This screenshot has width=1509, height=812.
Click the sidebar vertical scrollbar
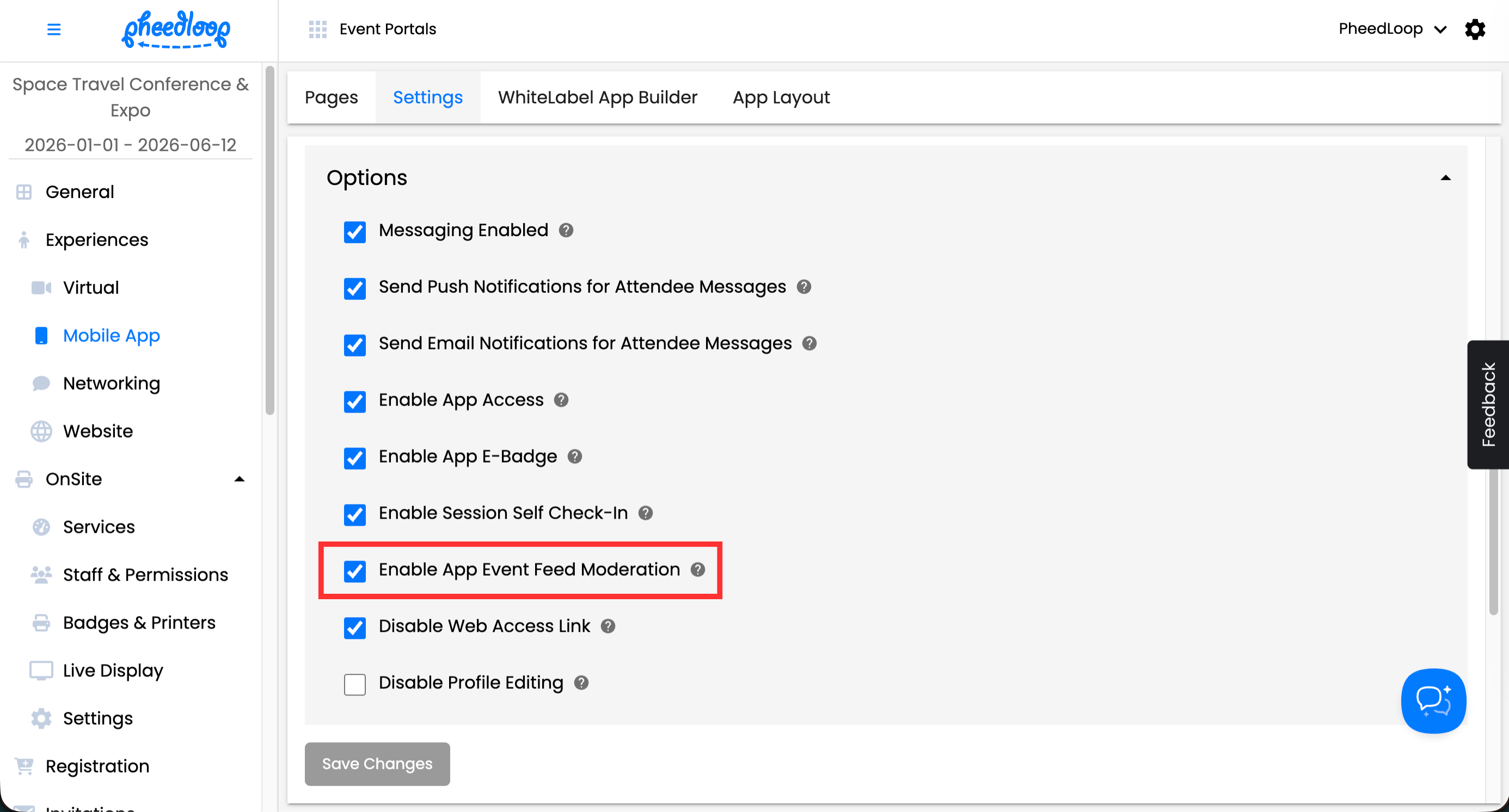click(269, 240)
